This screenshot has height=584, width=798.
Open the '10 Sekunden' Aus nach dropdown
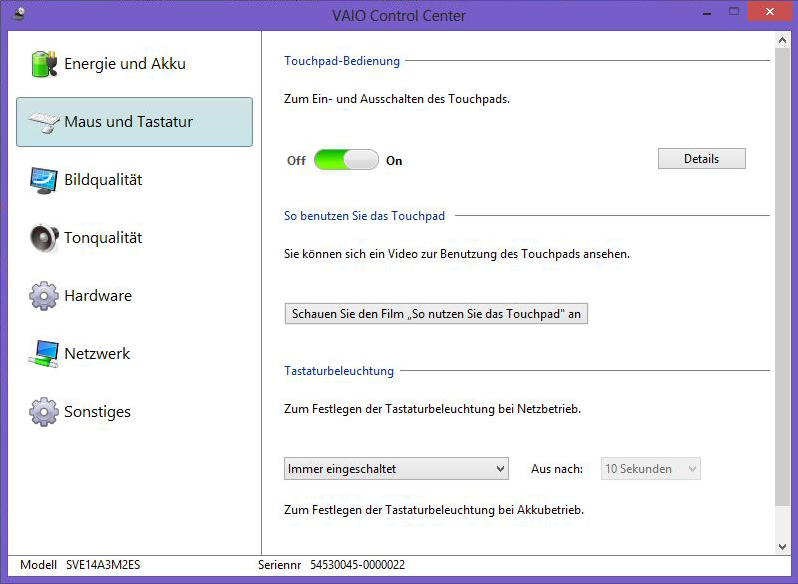pyautogui.click(x=650, y=469)
